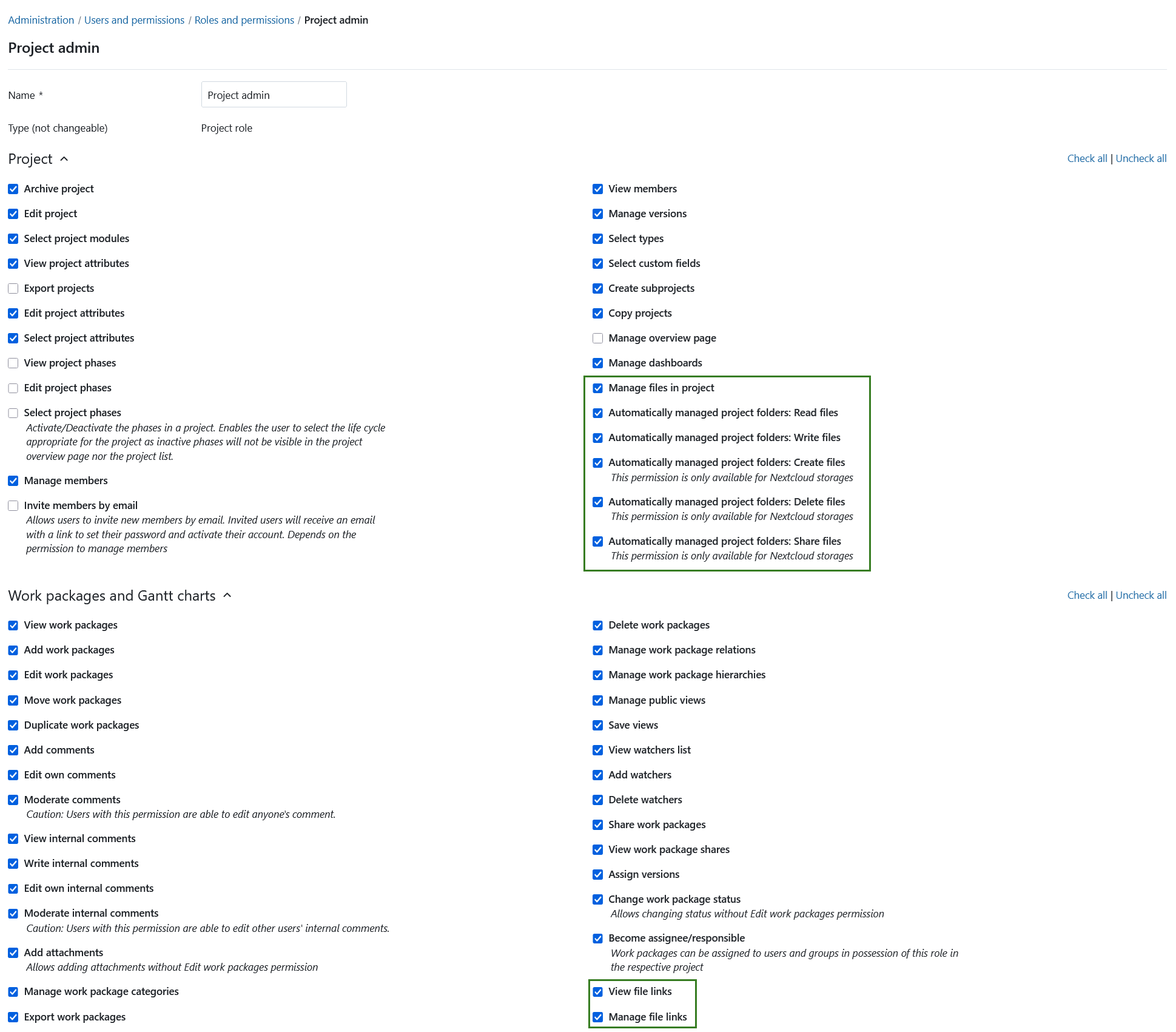Click Uncheck all for Work packages section

pos(1141,595)
